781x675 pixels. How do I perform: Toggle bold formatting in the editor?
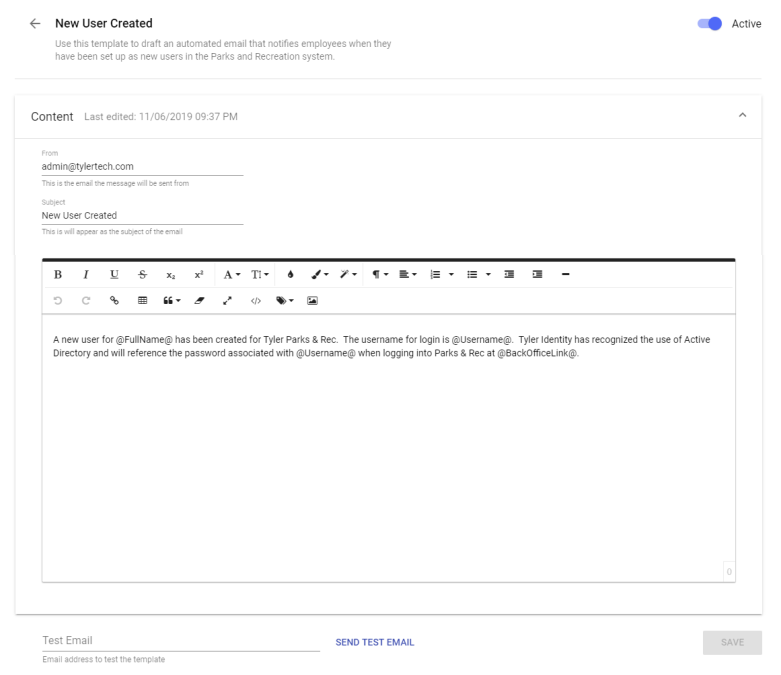click(58, 274)
